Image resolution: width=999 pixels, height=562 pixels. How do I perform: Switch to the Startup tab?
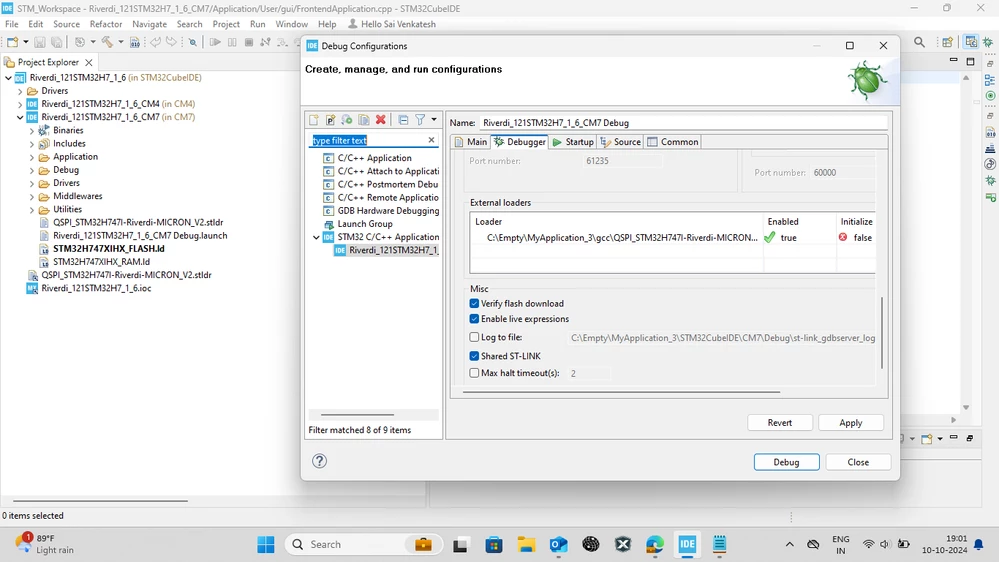(x=573, y=141)
